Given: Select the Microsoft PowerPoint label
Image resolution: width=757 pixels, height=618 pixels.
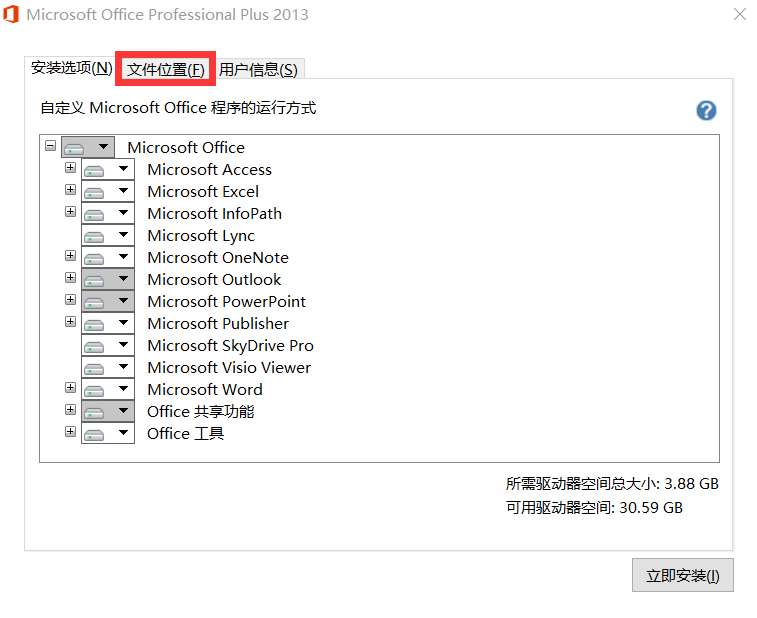Looking at the screenshot, I should [x=226, y=301].
